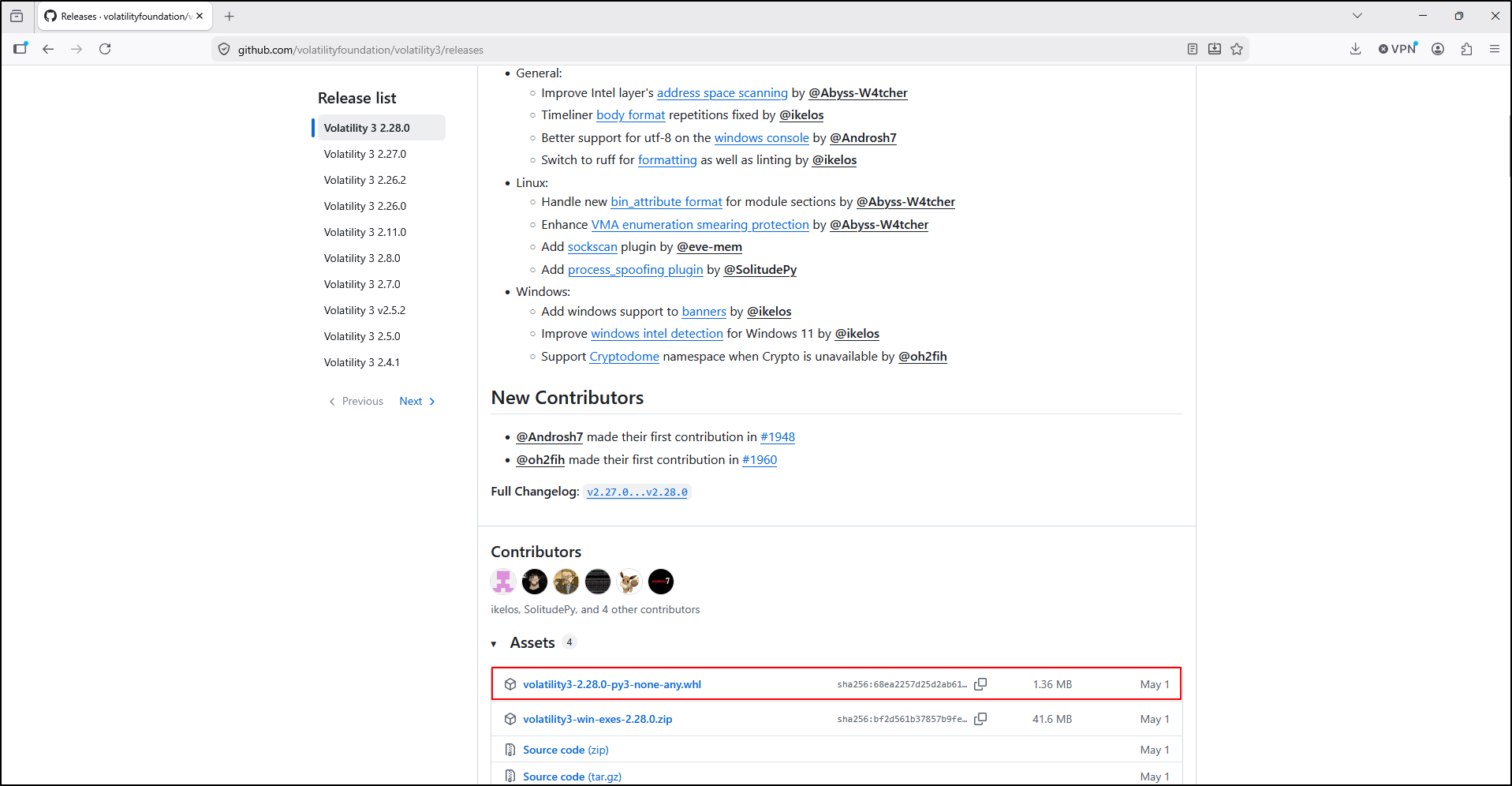Screen dimensions: 1512x786
Task: Open the VPN extension button
Action: coord(1398,49)
